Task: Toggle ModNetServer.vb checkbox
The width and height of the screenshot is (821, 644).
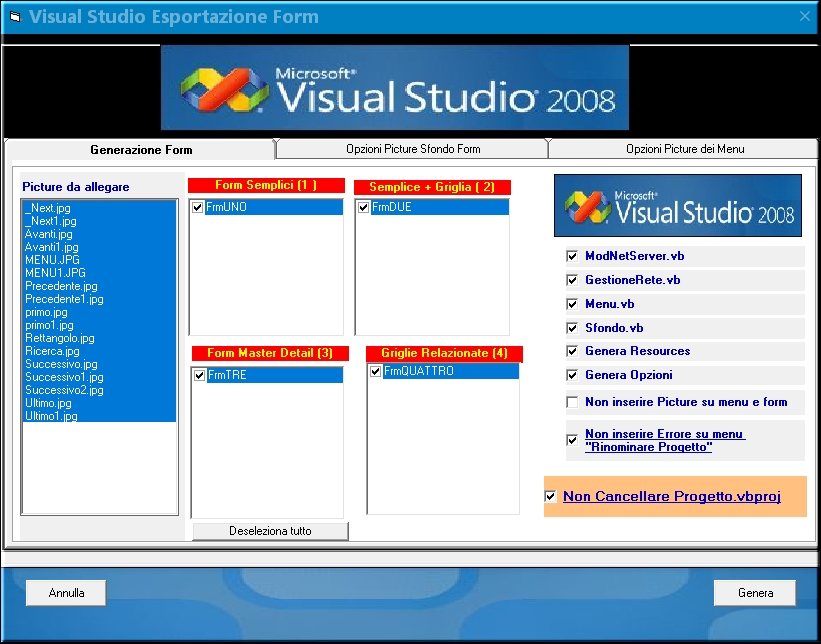Action: [x=572, y=256]
